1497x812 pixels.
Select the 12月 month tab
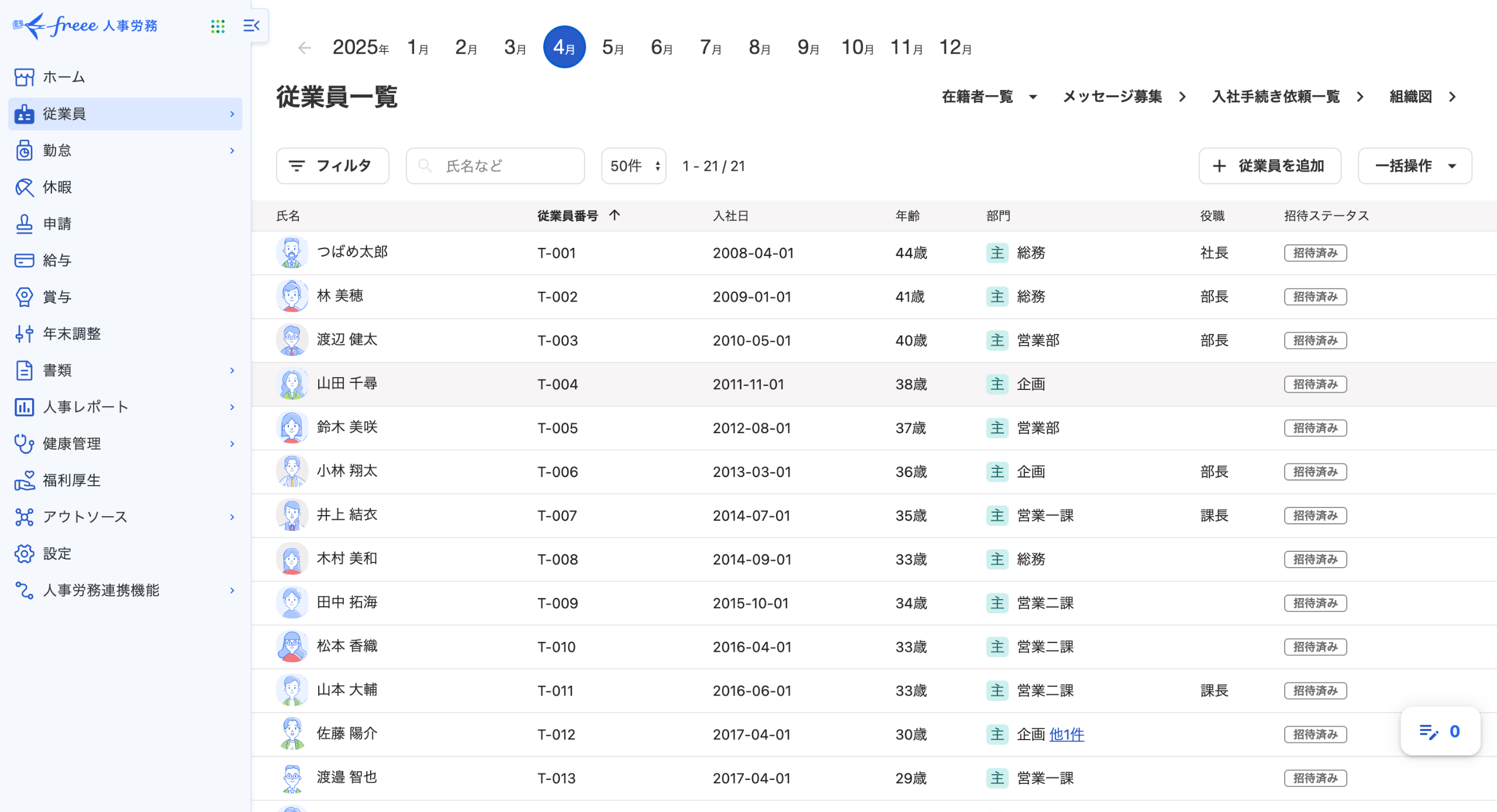point(955,48)
